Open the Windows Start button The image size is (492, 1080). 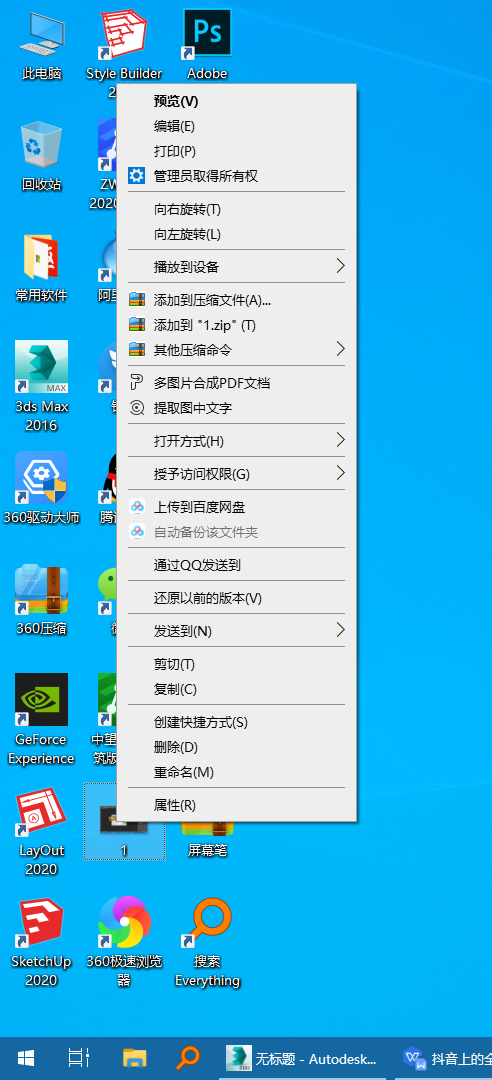point(26,1058)
